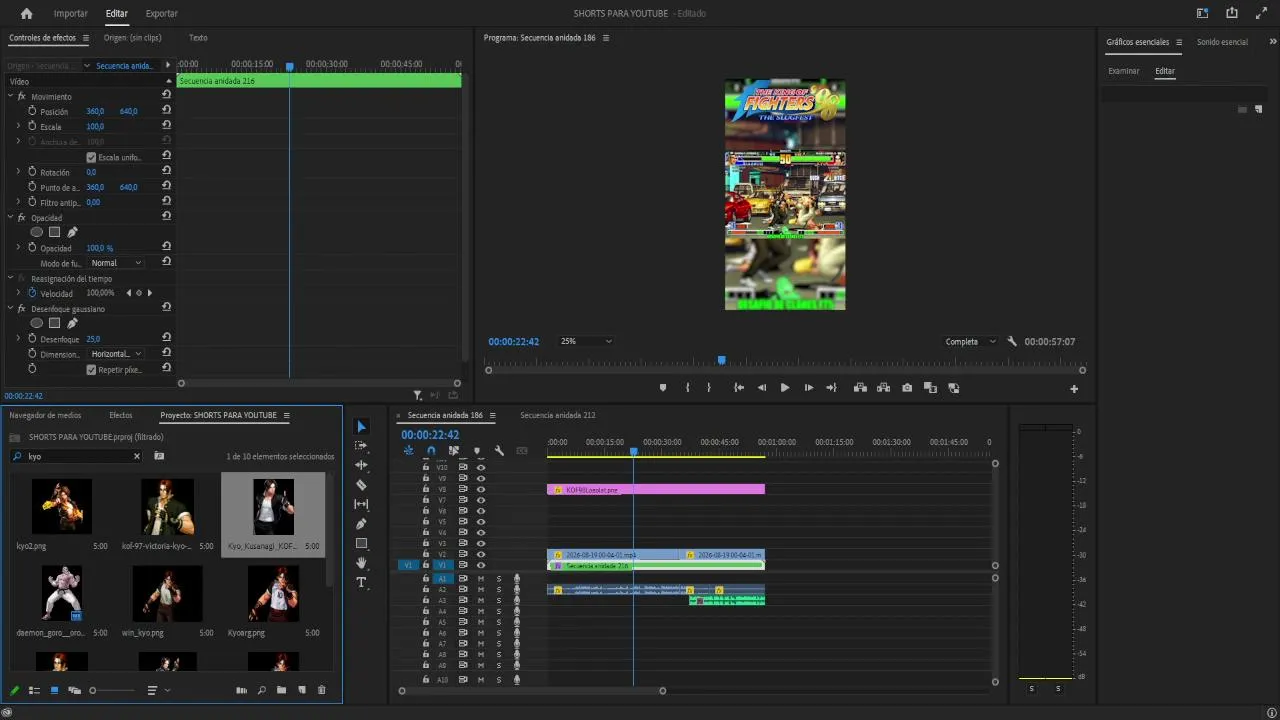Open the Texto panel tab
Image resolution: width=1280 pixels, height=720 pixels.
click(198, 38)
